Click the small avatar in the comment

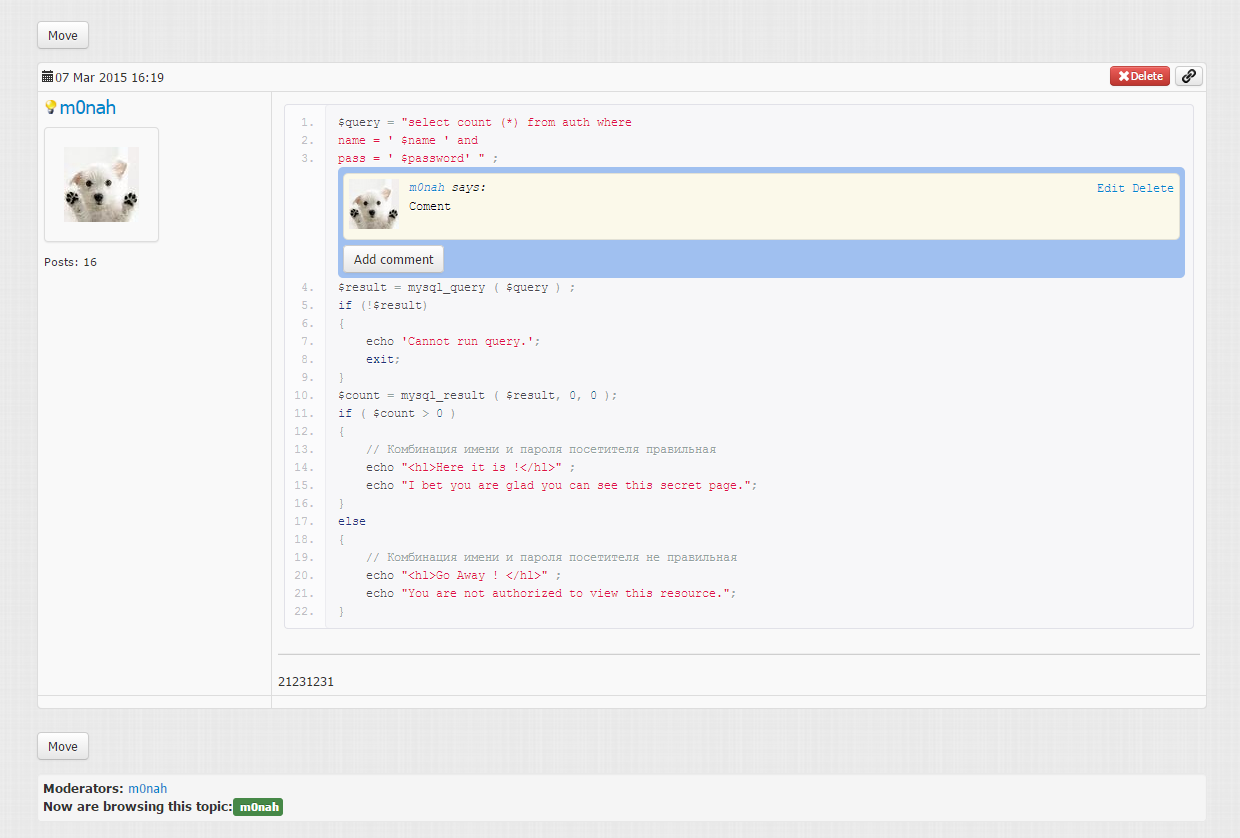(x=372, y=205)
